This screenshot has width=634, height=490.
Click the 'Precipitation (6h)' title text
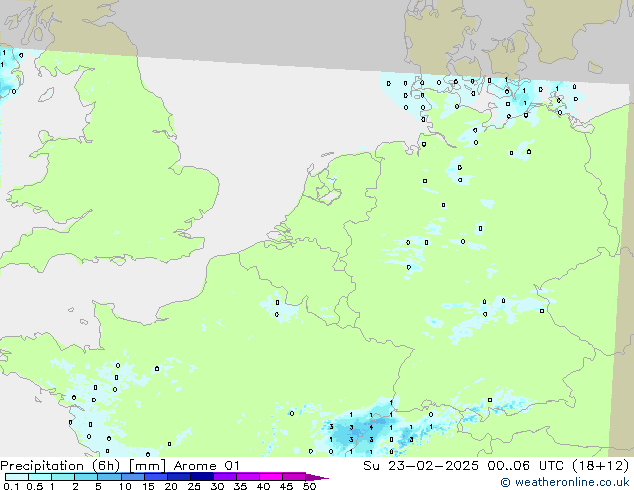tap(60, 466)
